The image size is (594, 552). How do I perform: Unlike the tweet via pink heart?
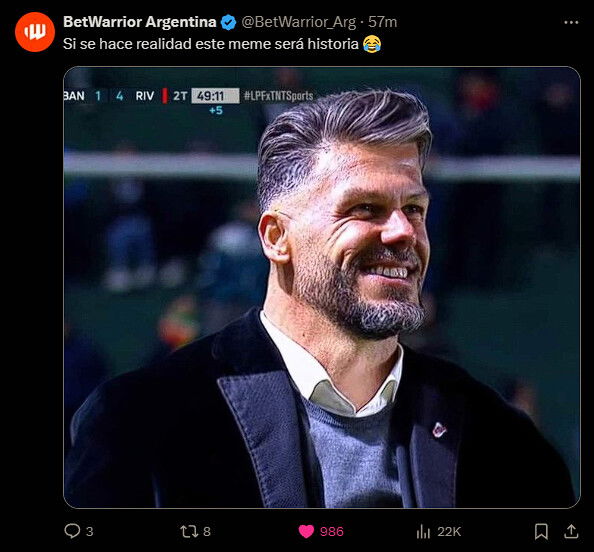306,531
